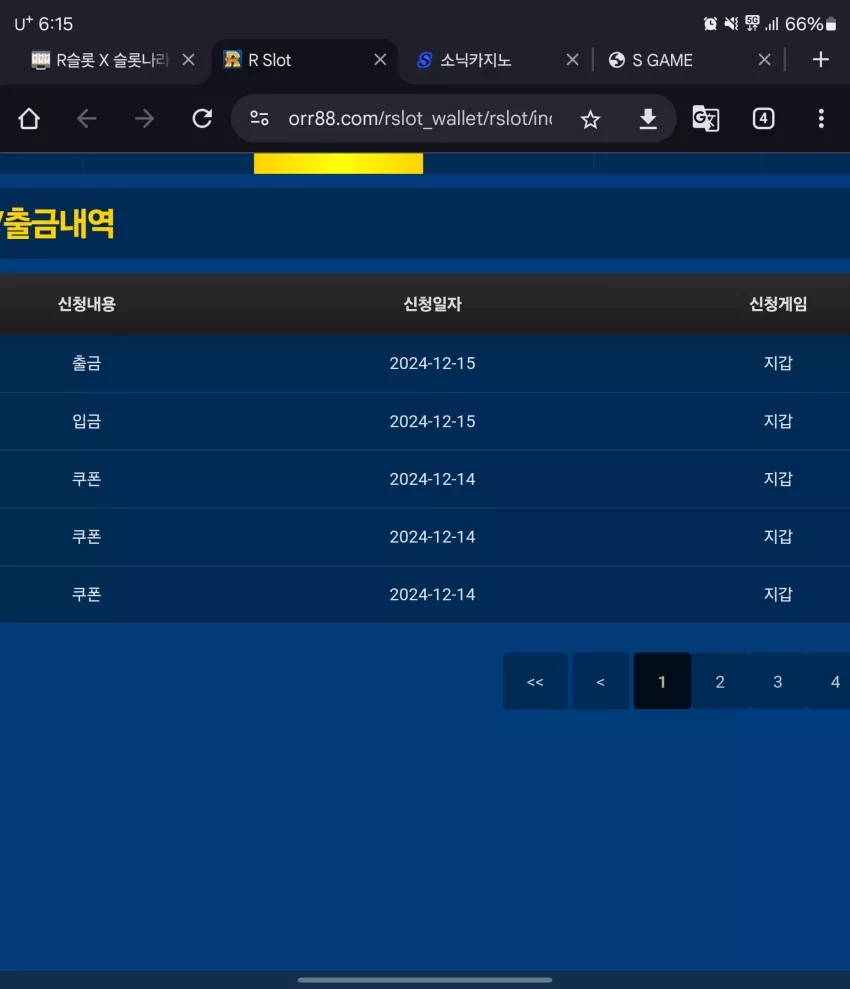Image resolution: width=850 pixels, height=989 pixels.
Task: Tap the battery icon in status bar
Action: coord(831,24)
